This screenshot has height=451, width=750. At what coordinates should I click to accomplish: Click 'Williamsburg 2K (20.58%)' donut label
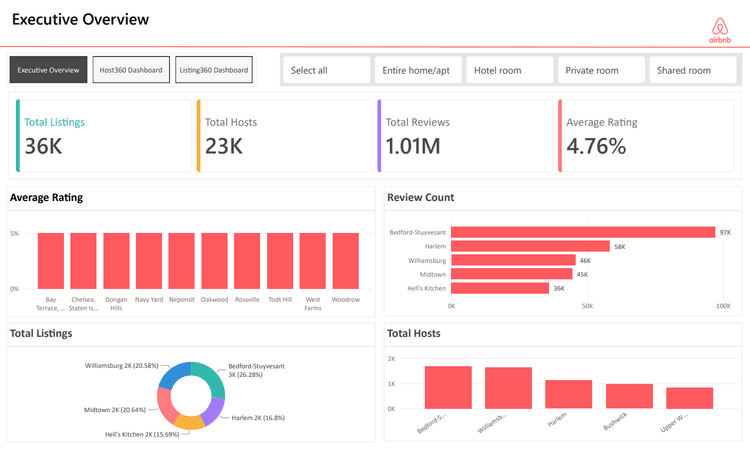[x=121, y=365]
